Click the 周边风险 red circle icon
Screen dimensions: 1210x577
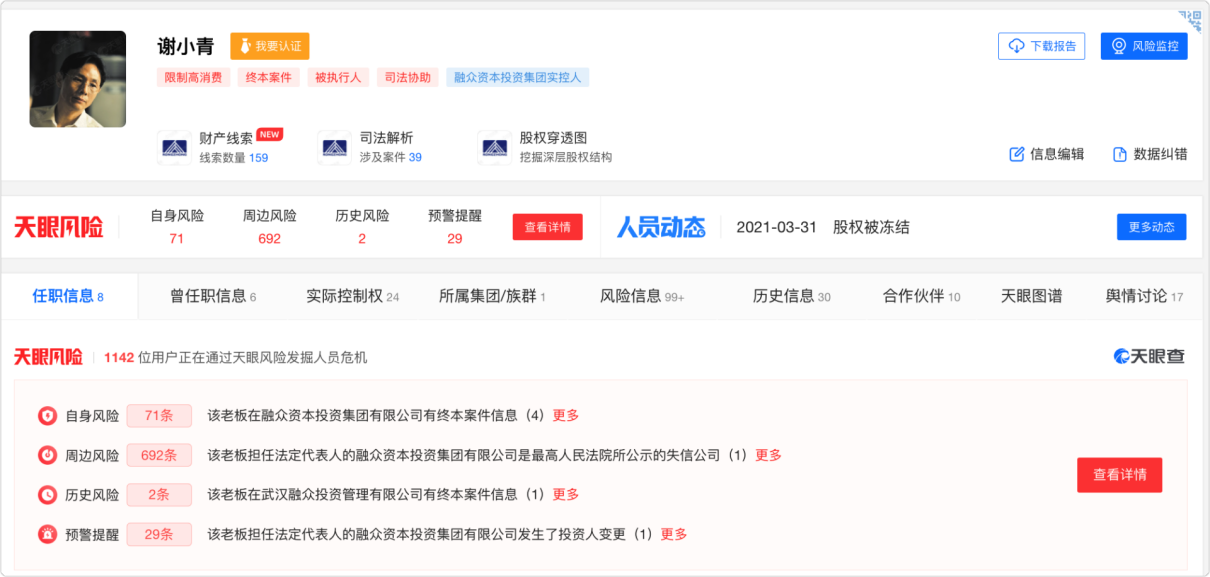click(x=47, y=455)
